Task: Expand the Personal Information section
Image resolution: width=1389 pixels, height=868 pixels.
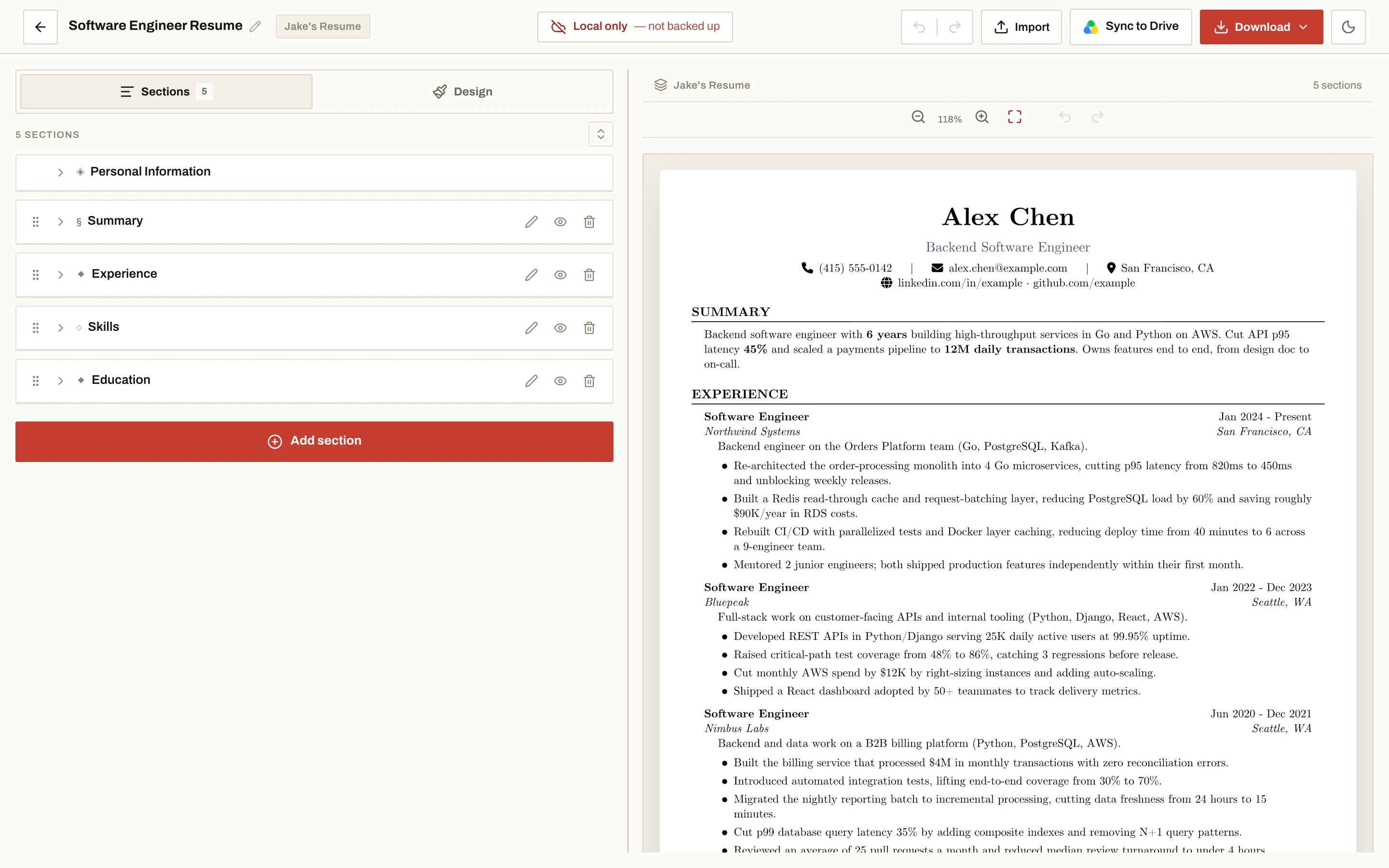Action: tap(60, 172)
